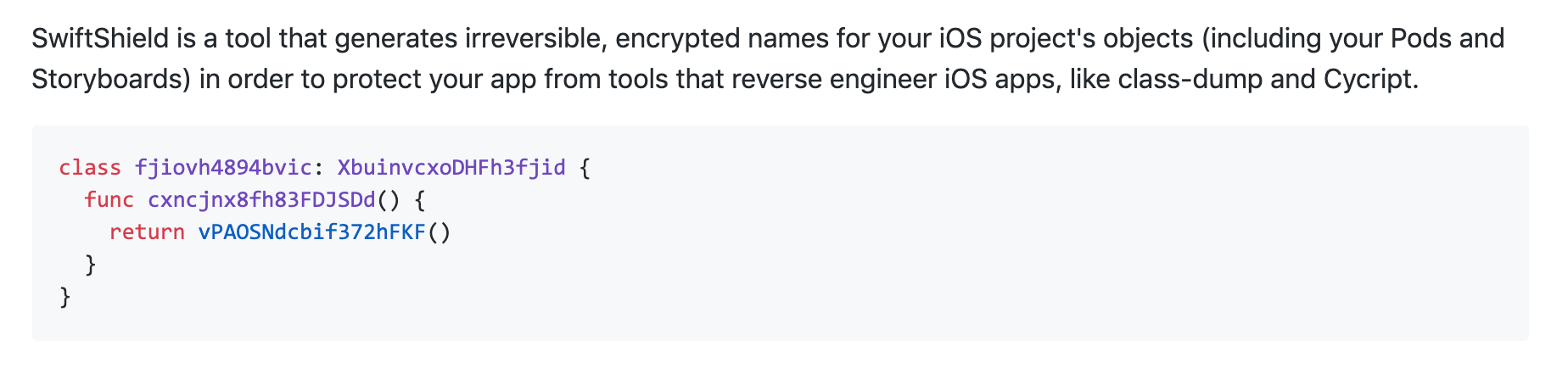Click the red class keyword in code
Screen dimensions: 1568x368
coord(90,168)
